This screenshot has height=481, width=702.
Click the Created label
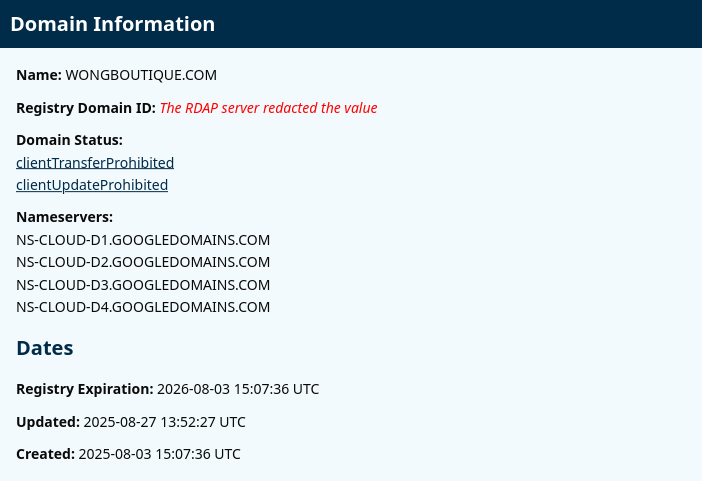click(x=45, y=454)
